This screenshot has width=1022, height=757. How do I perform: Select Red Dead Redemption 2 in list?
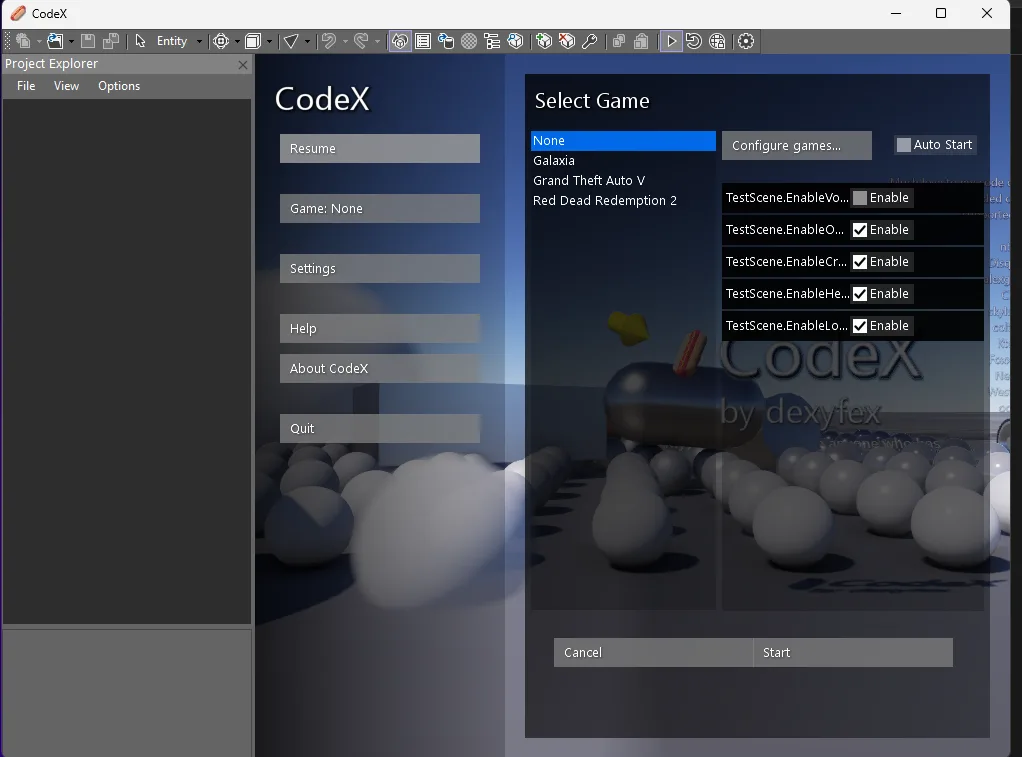pyautogui.click(x=623, y=201)
